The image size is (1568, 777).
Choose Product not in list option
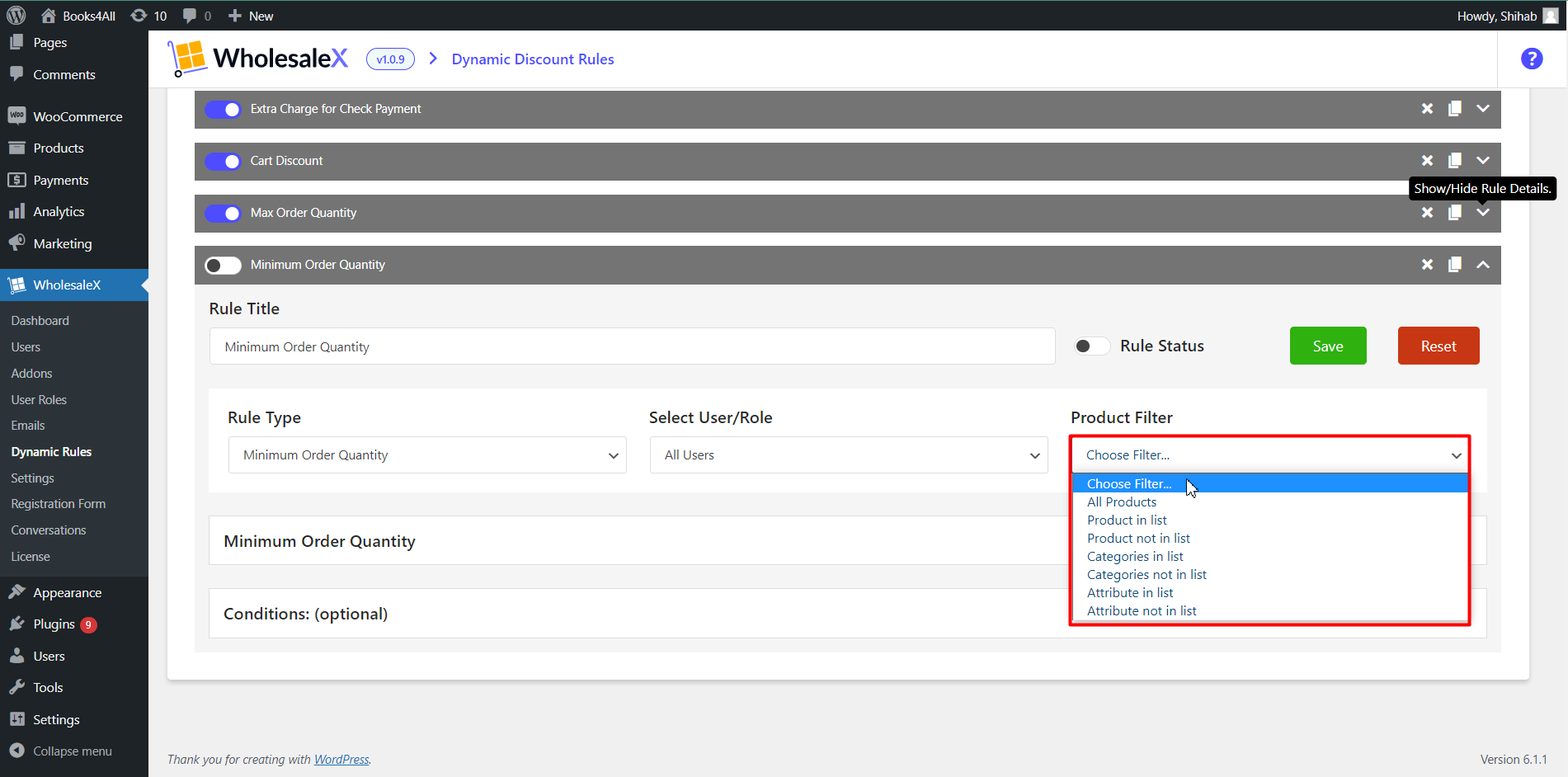click(1270, 539)
